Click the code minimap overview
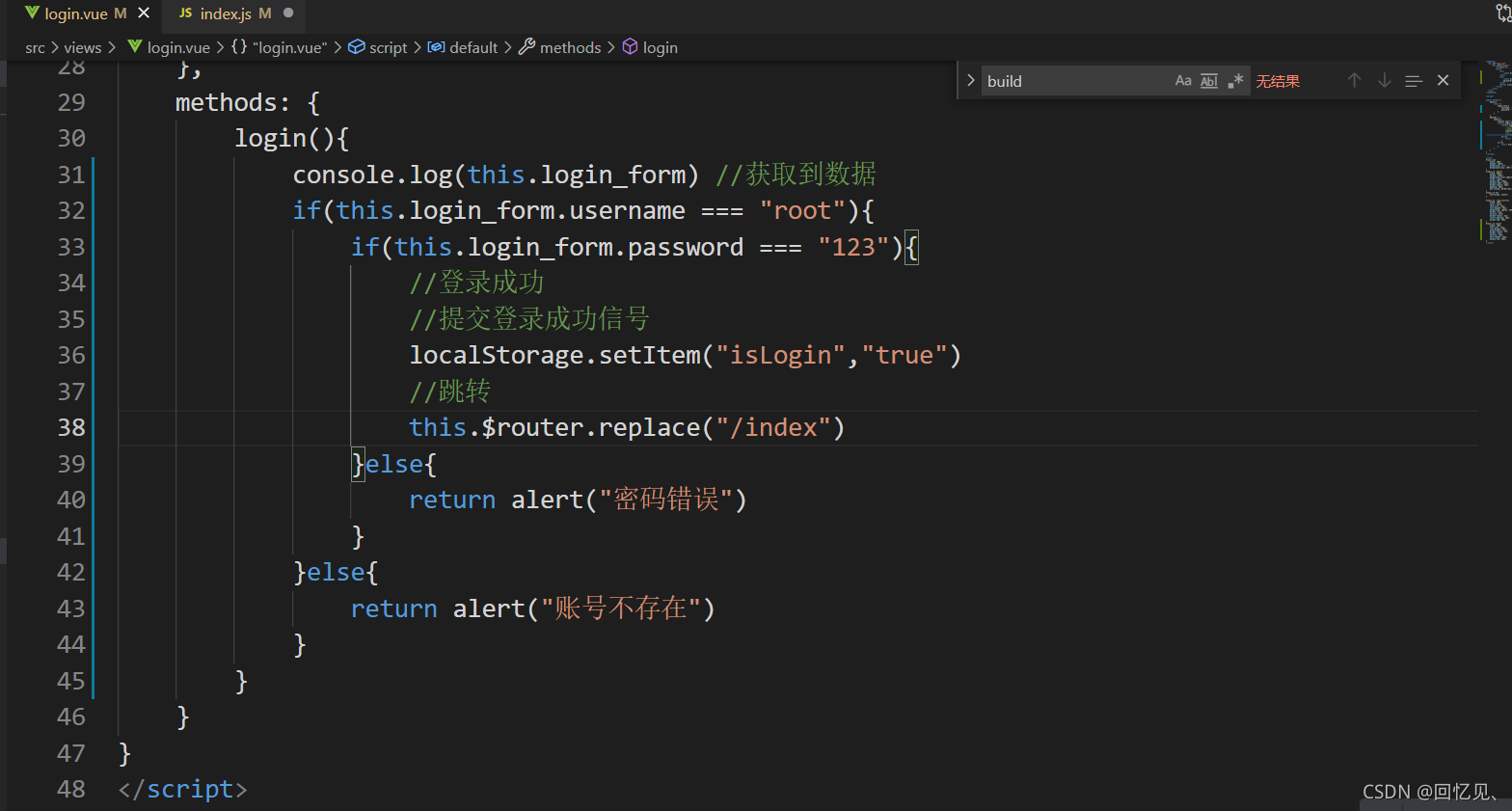The height and width of the screenshot is (811, 1512). pos(1498,151)
